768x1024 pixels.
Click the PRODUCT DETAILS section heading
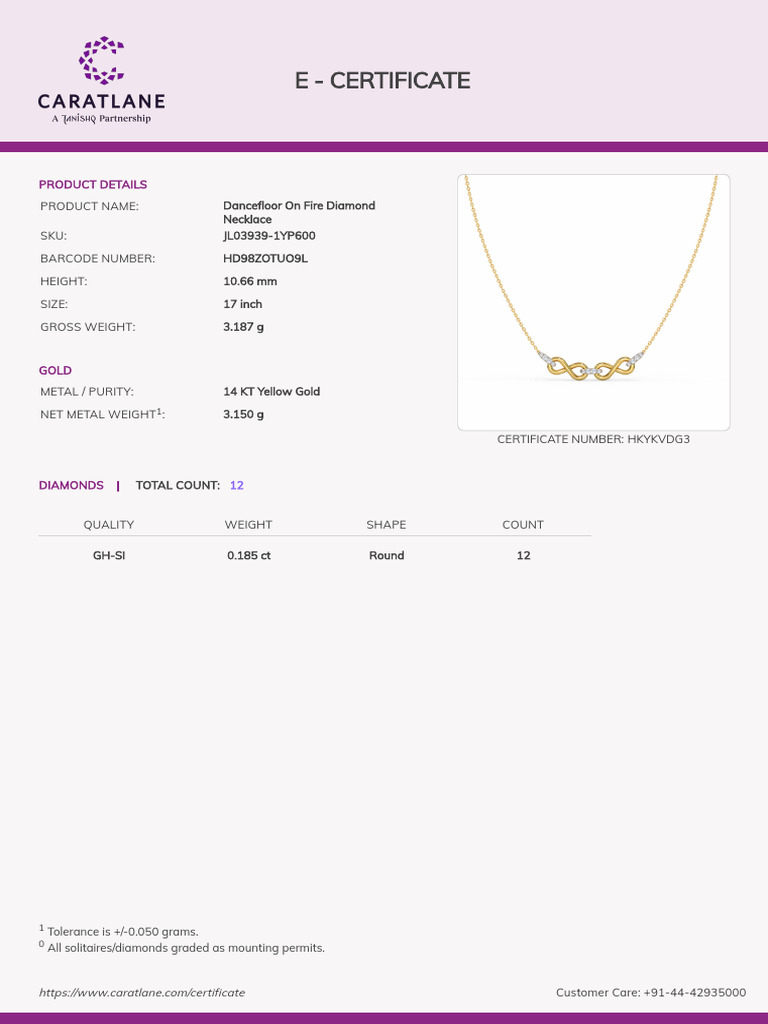(x=93, y=184)
